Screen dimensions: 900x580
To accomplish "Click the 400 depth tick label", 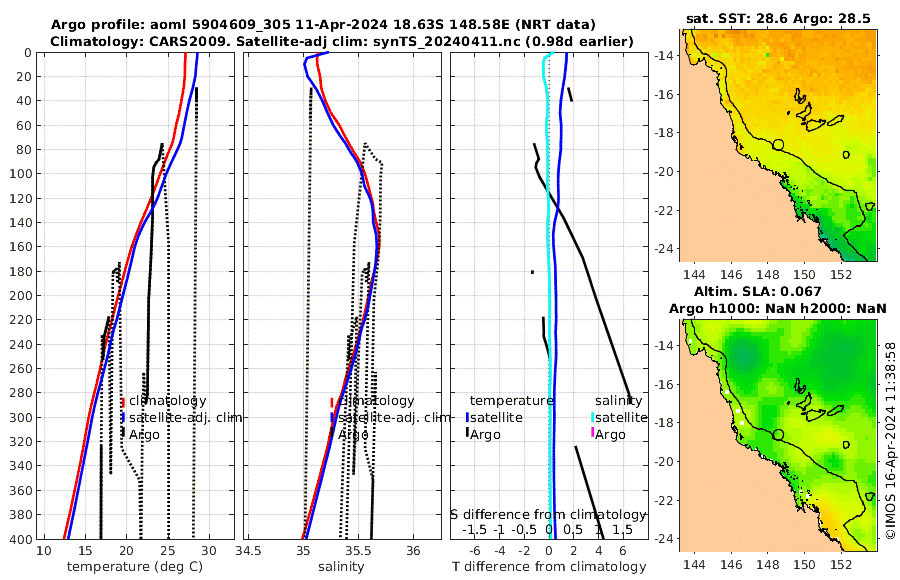I will pos(21,539).
